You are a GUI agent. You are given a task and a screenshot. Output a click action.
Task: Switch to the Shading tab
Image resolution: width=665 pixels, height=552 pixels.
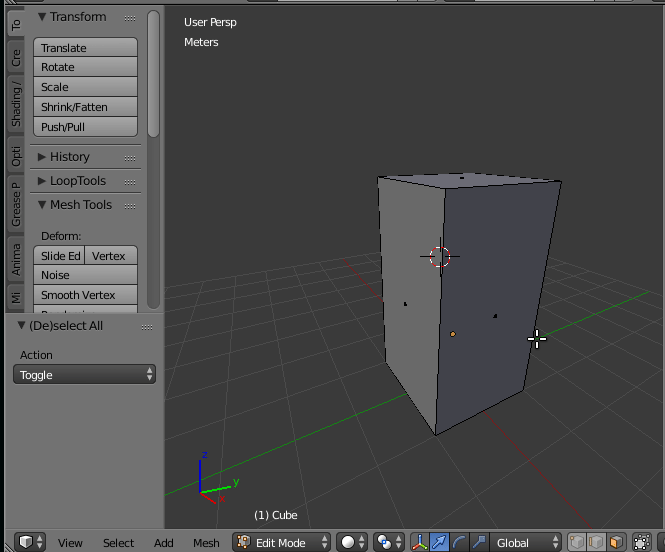click(x=16, y=104)
